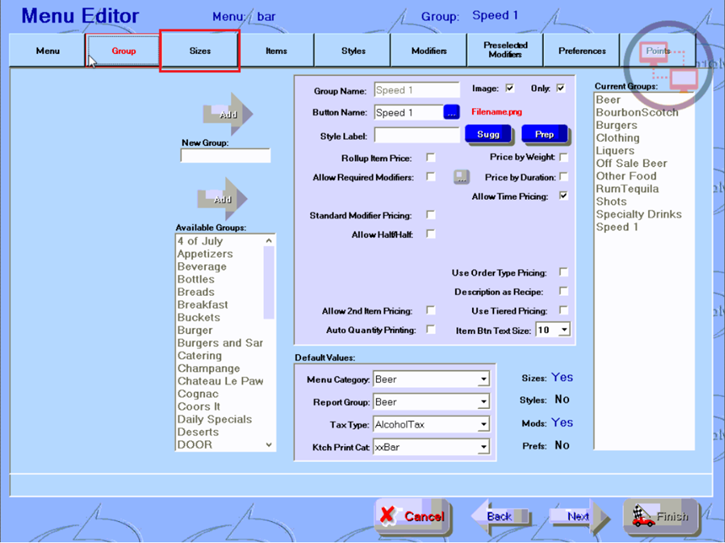
Task: Click the blue Sugg button
Action: [488, 135]
